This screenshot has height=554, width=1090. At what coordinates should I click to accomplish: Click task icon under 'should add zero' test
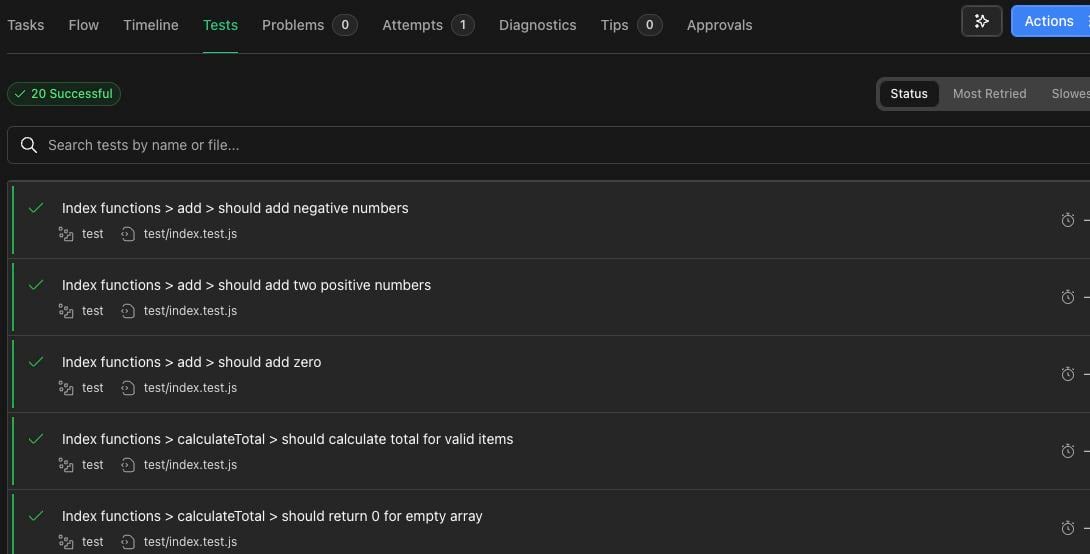tap(66, 389)
